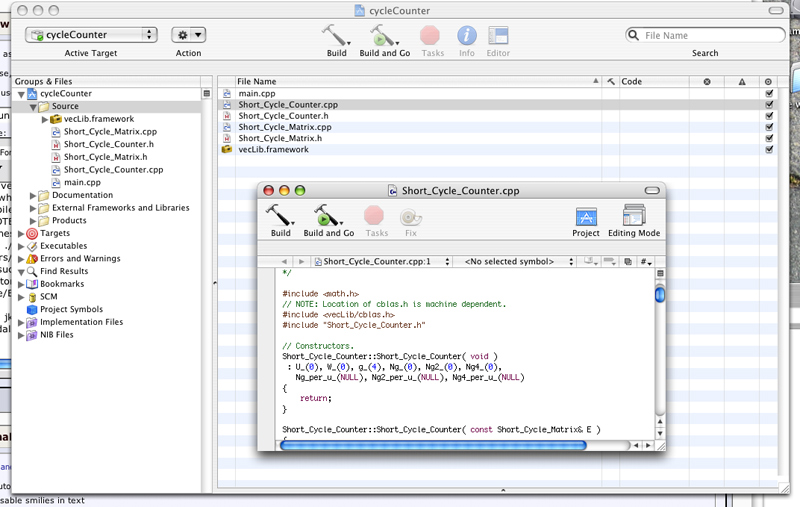Open the No selected symbol popup

(x=514, y=262)
